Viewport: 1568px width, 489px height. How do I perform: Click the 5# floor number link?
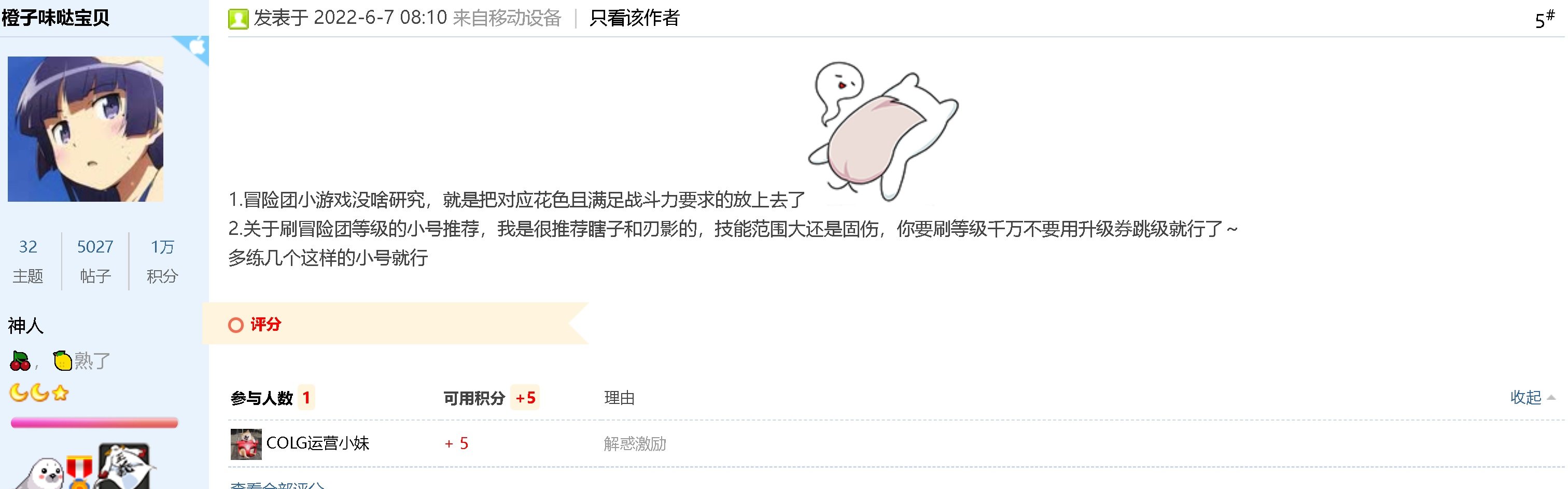tap(1544, 20)
